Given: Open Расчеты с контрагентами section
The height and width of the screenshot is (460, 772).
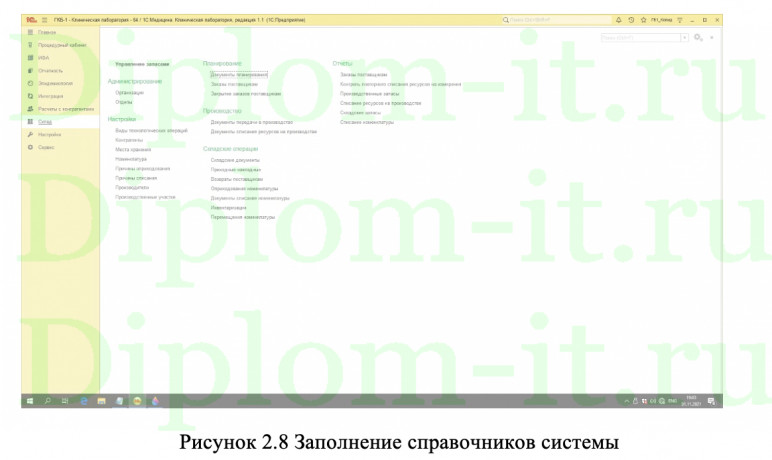Looking at the screenshot, I should pos(66,109).
